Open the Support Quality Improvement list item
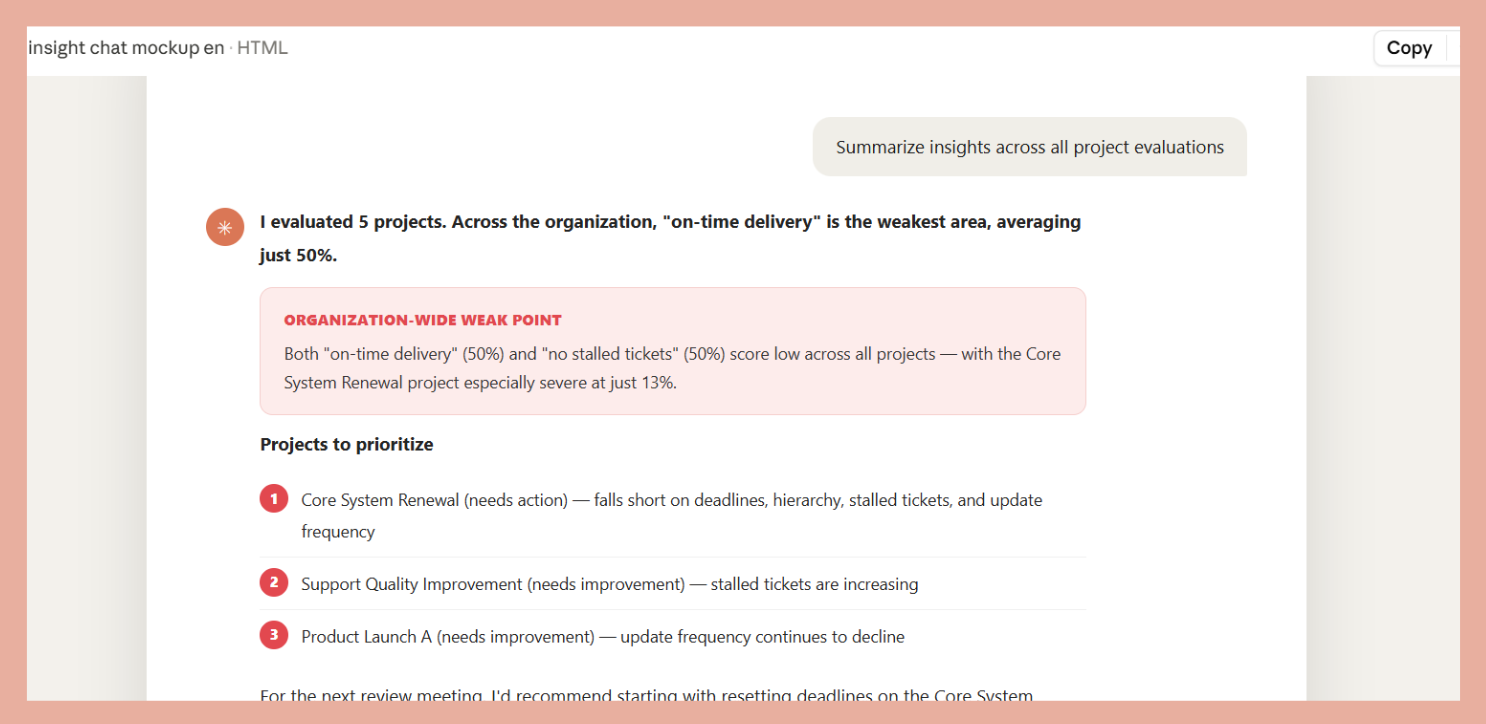 click(x=673, y=583)
